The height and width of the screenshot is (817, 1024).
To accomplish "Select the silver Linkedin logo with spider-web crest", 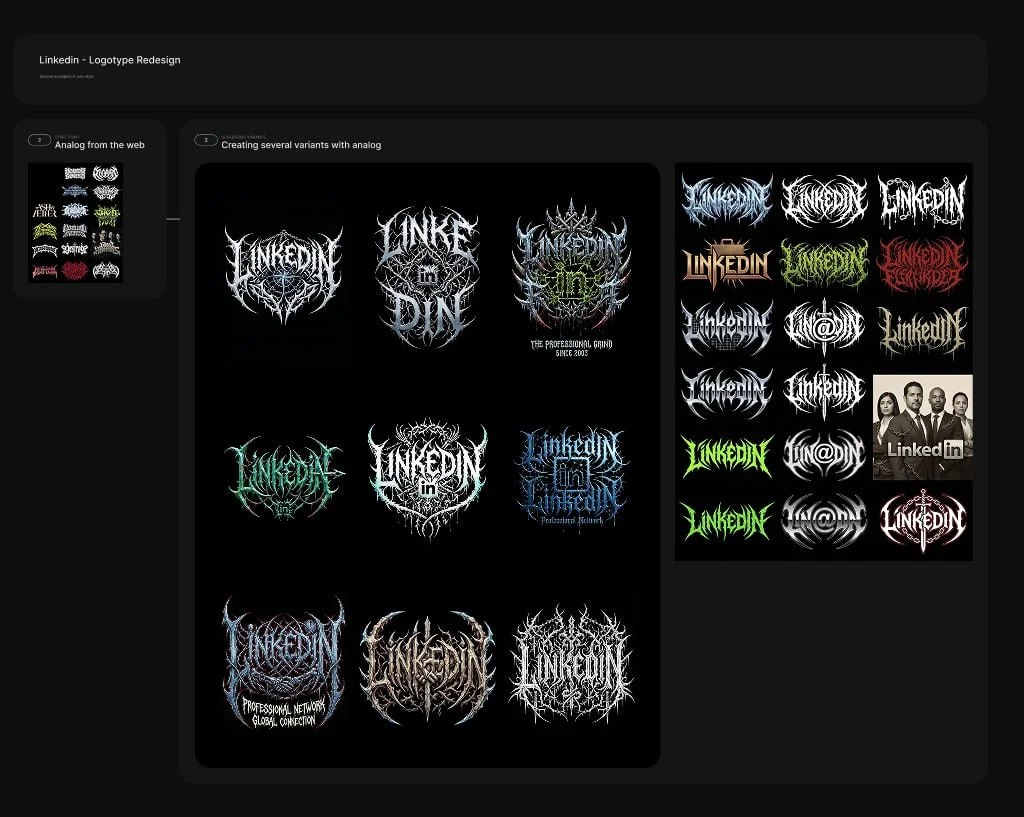I will [283, 274].
